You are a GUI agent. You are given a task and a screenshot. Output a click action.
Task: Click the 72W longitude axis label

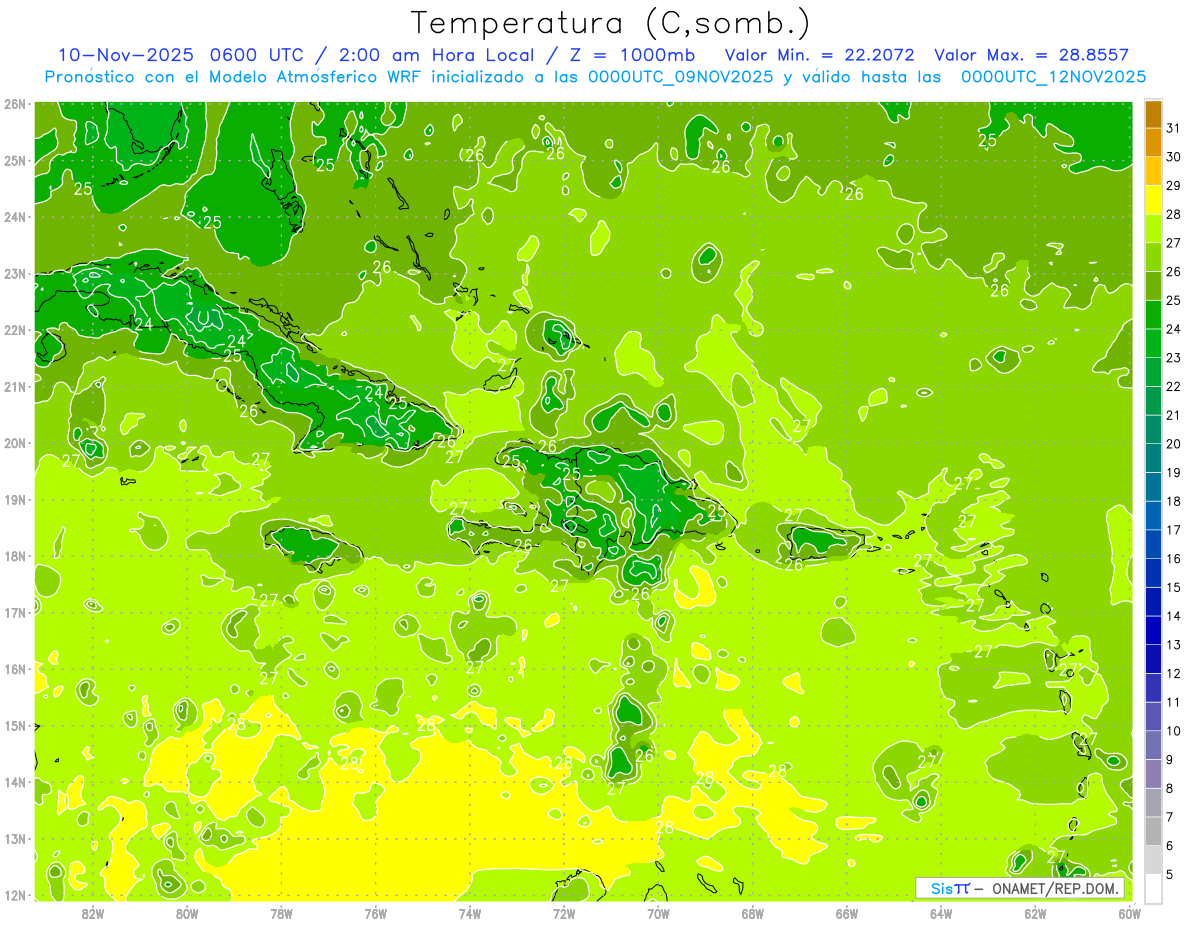(x=564, y=913)
